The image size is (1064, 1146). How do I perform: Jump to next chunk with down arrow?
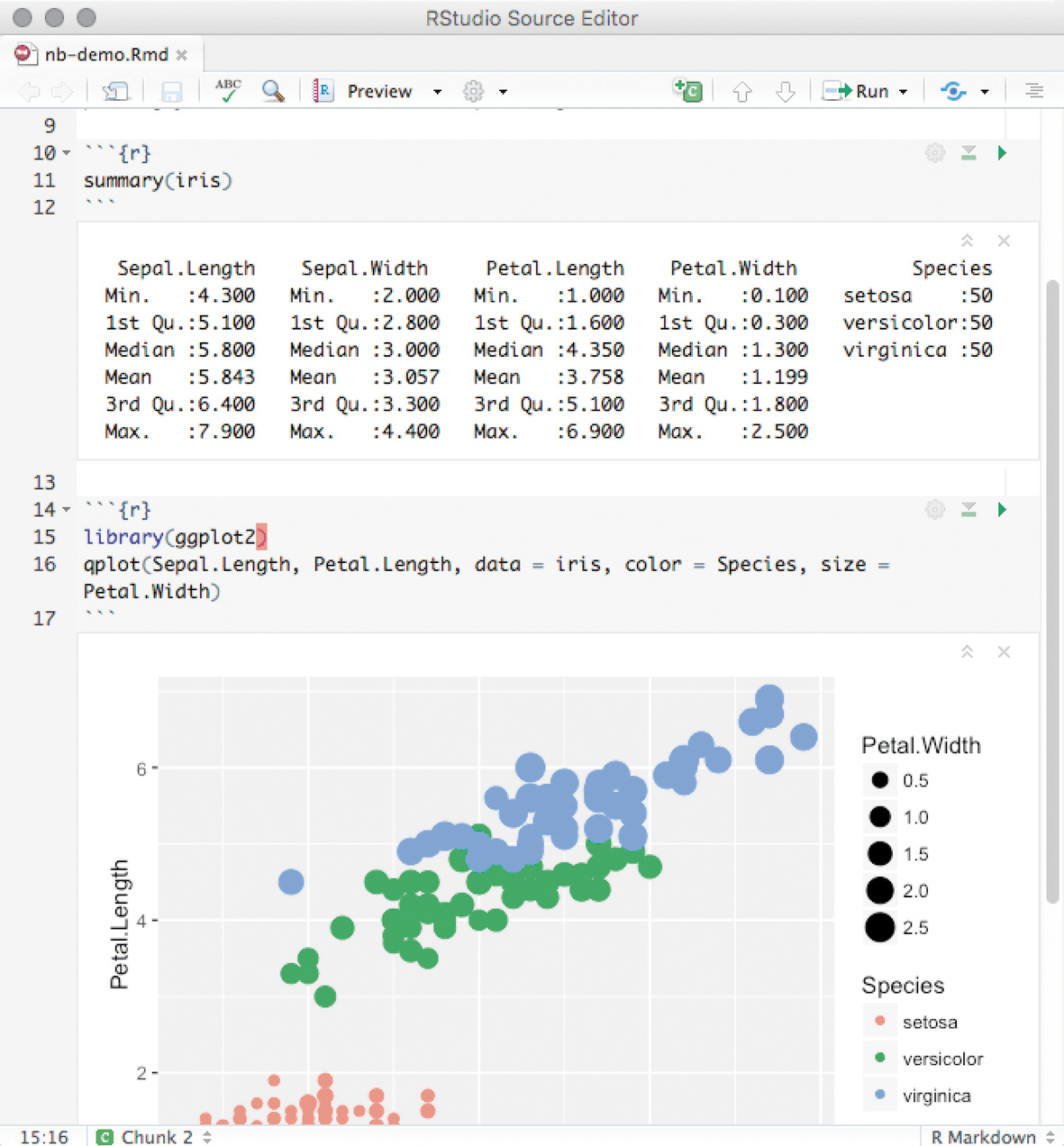tap(786, 91)
